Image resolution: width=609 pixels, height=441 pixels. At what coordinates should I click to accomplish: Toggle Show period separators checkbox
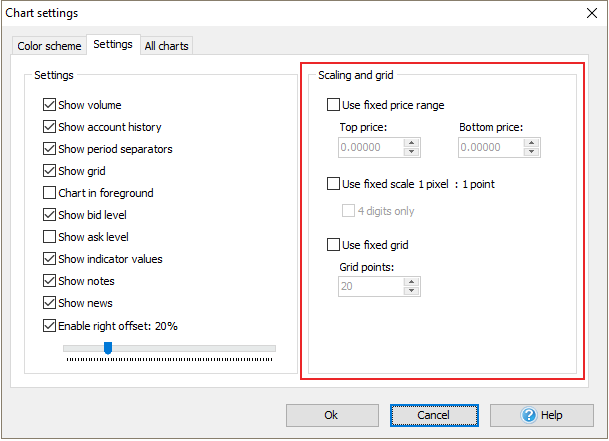pos(50,149)
